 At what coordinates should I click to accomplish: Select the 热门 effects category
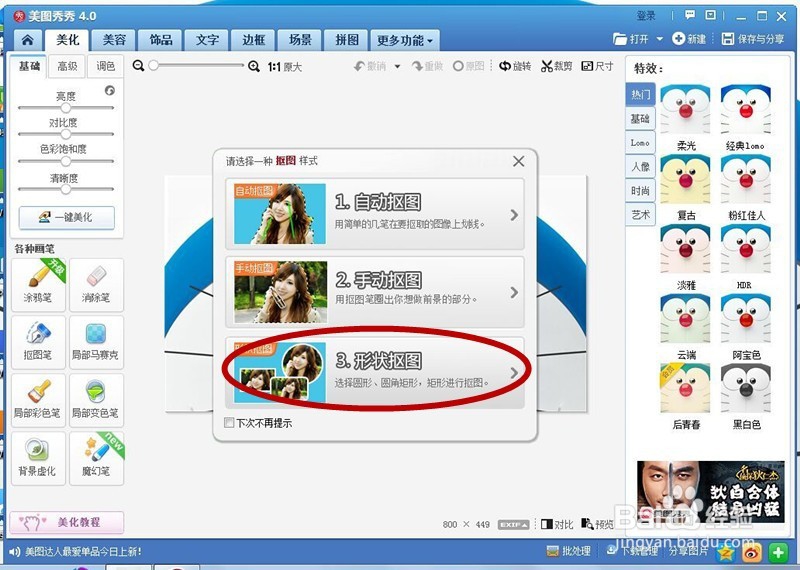pos(640,94)
